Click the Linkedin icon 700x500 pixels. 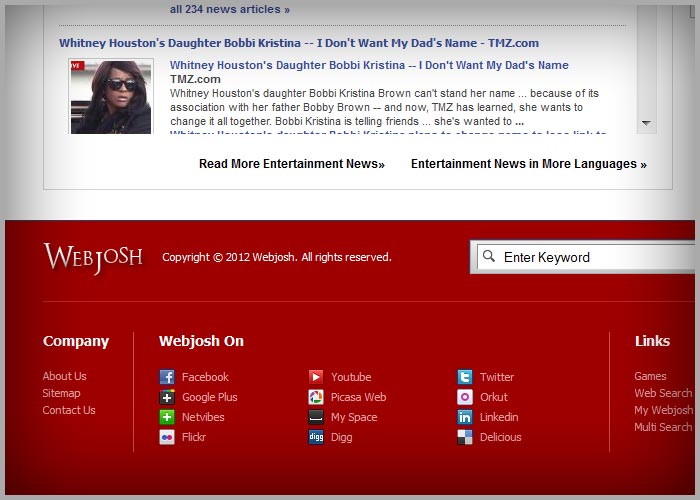click(x=465, y=417)
